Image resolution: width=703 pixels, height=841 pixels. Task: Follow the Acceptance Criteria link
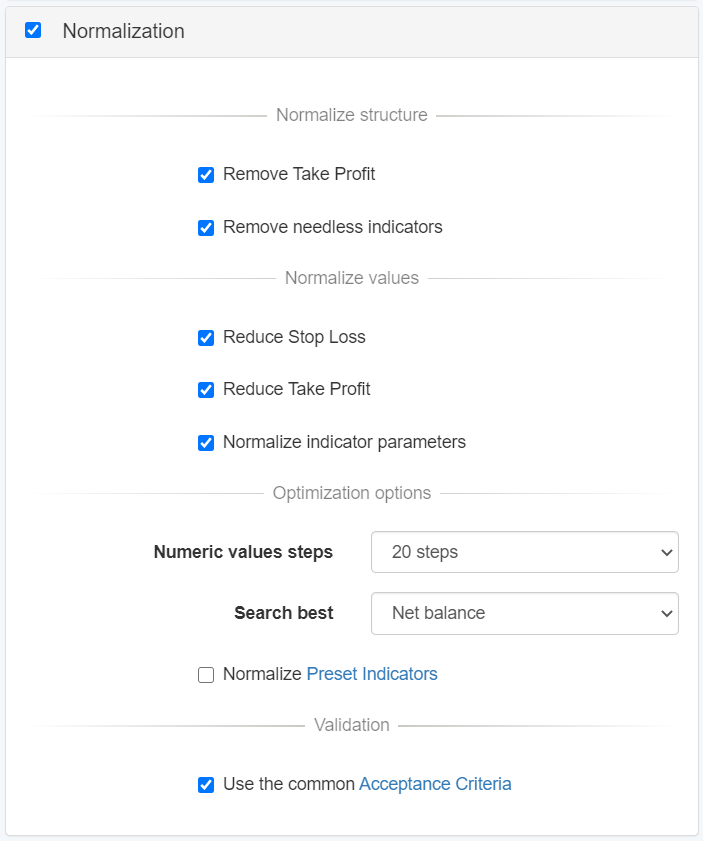[435, 784]
